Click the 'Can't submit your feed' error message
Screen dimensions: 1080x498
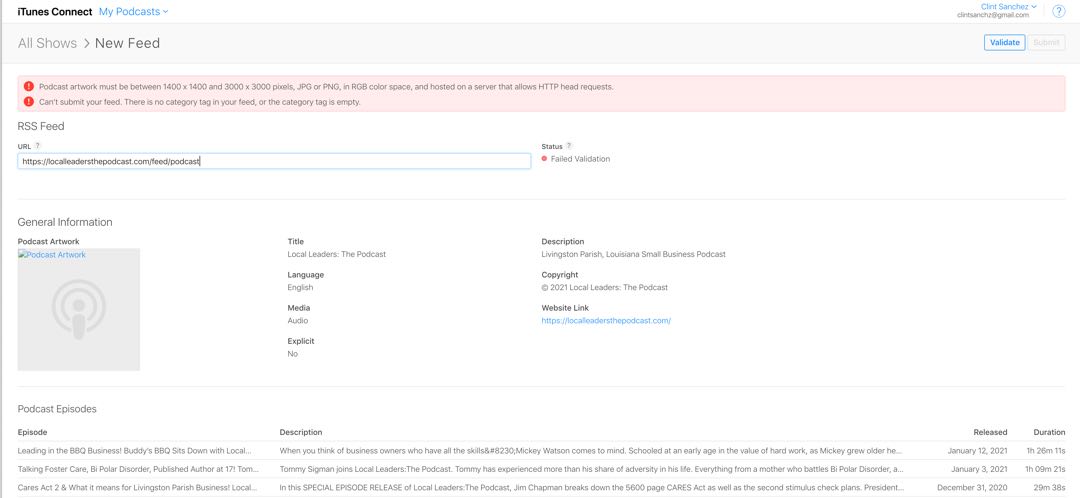pos(200,102)
